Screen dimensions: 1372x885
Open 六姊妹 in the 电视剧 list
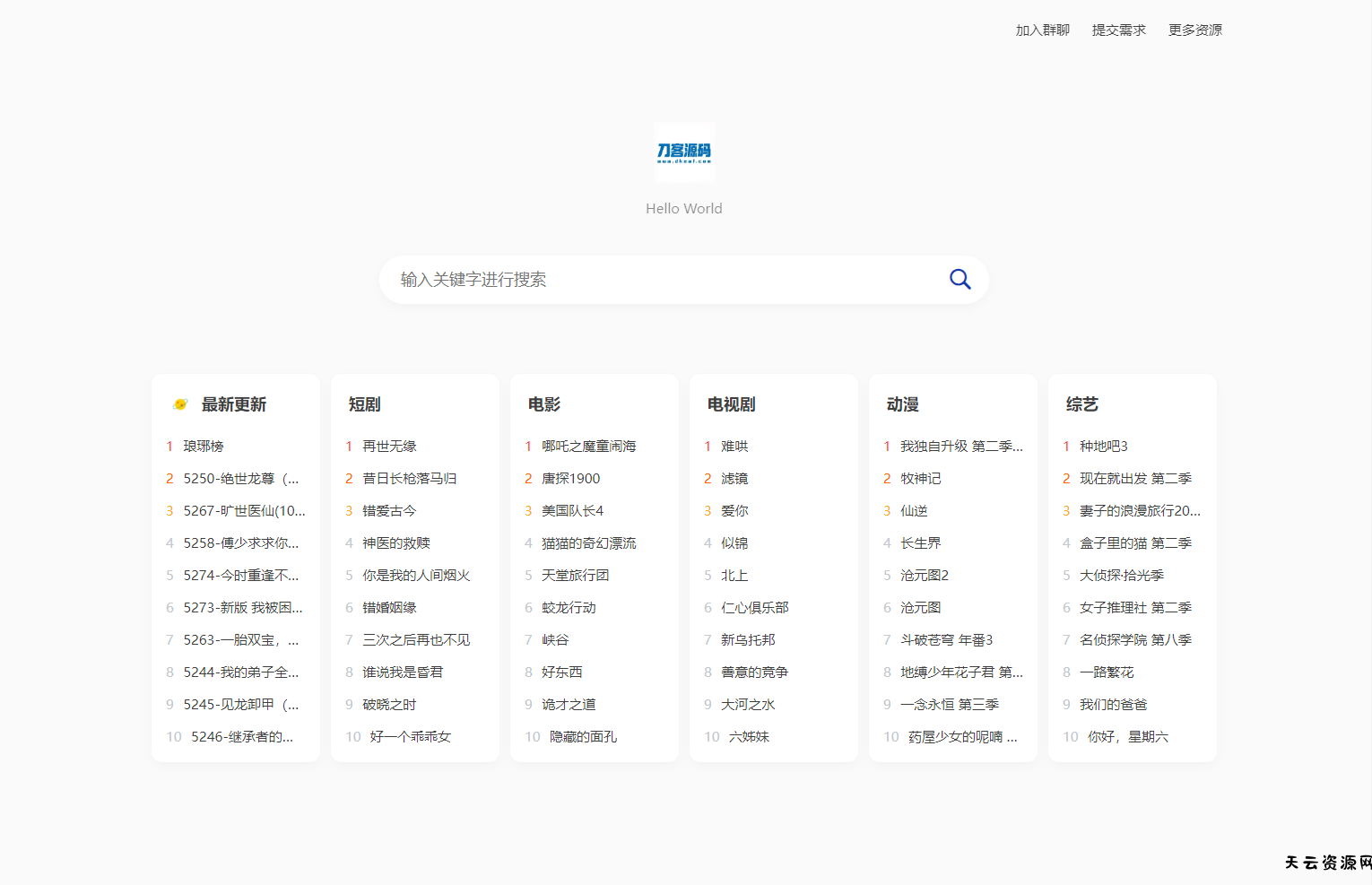[x=745, y=736]
